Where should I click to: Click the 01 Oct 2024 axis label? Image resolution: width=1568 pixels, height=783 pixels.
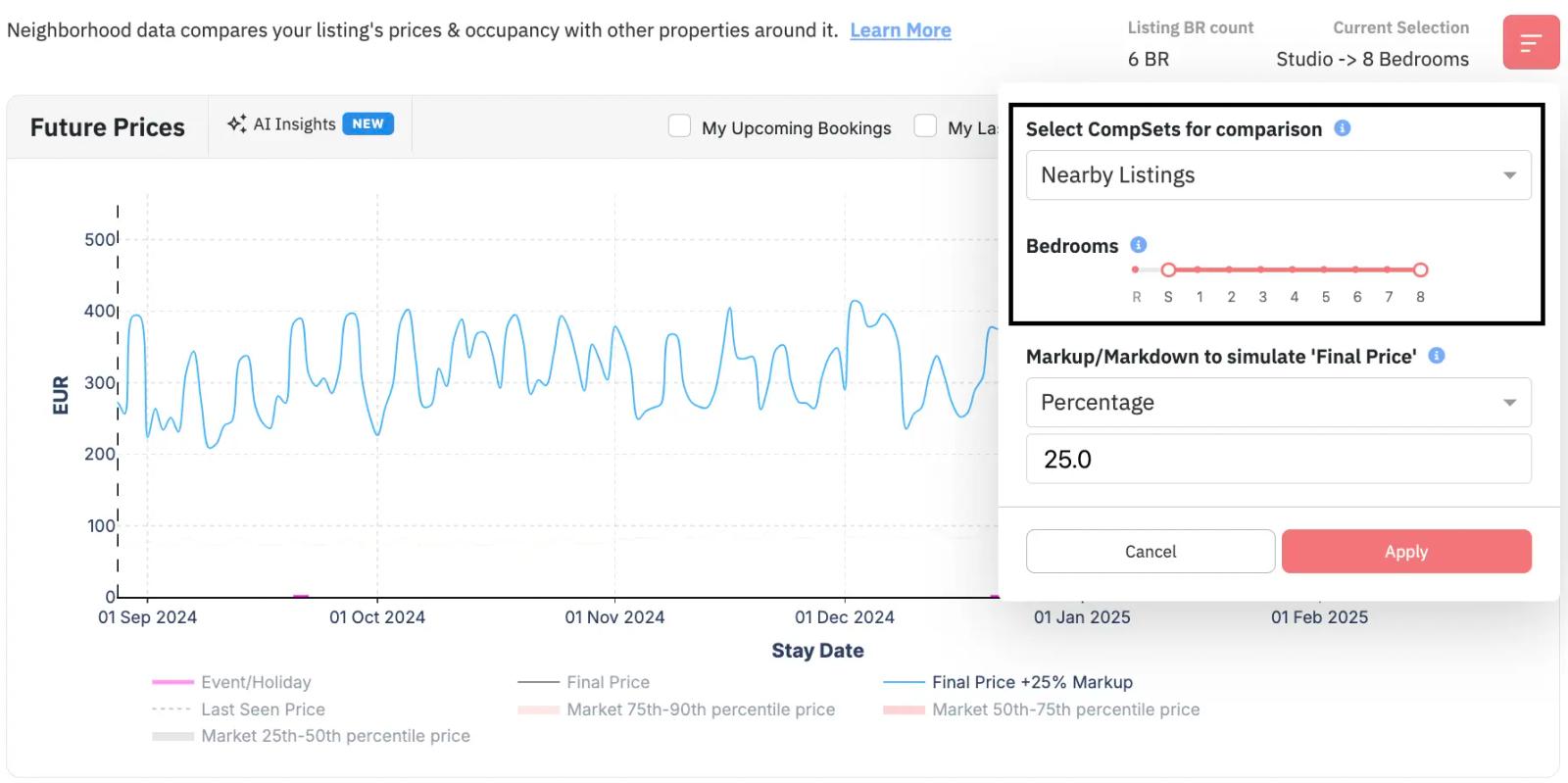(x=377, y=617)
